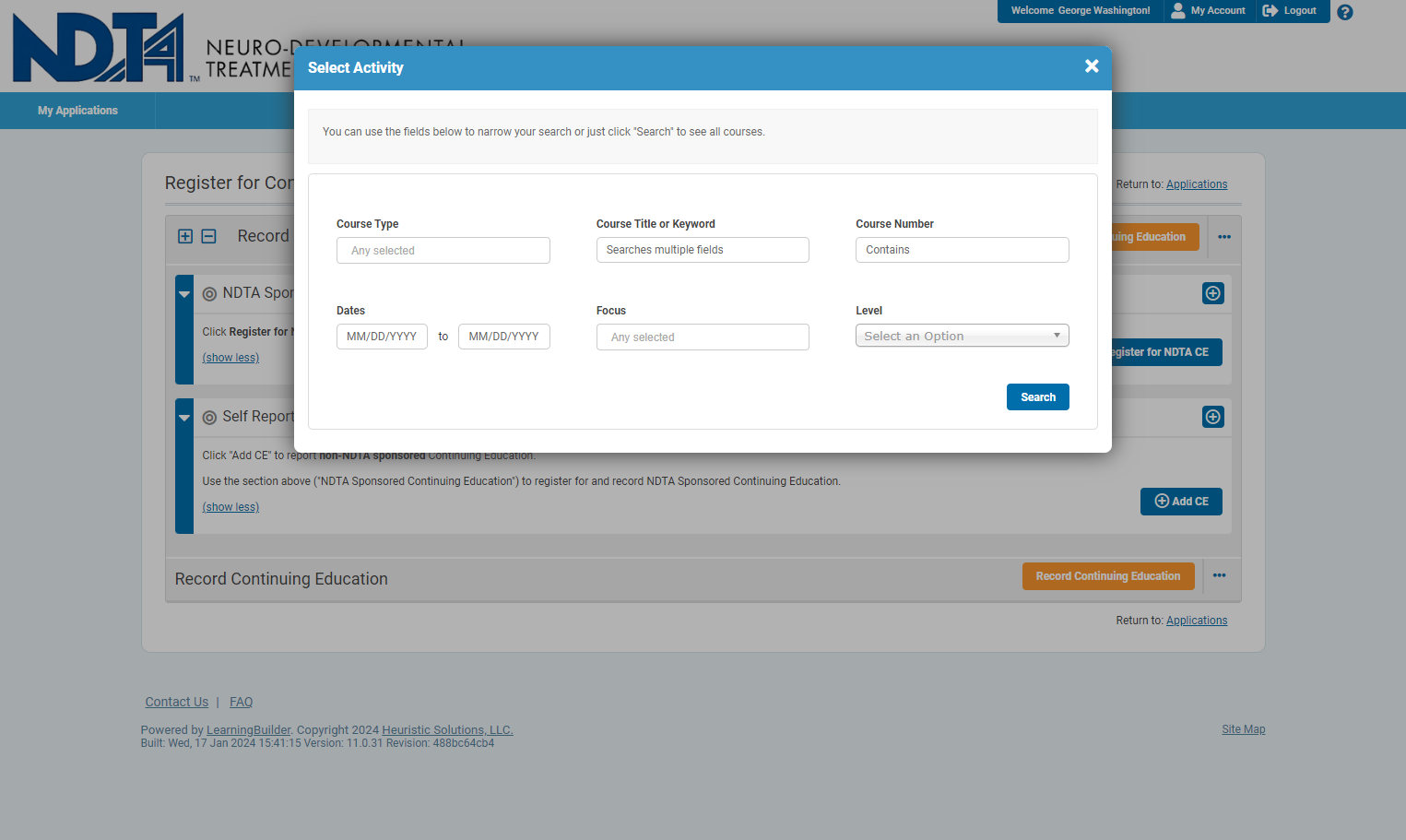
Task: Click top orange Continuing Education button
Action: tap(1154, 237)
